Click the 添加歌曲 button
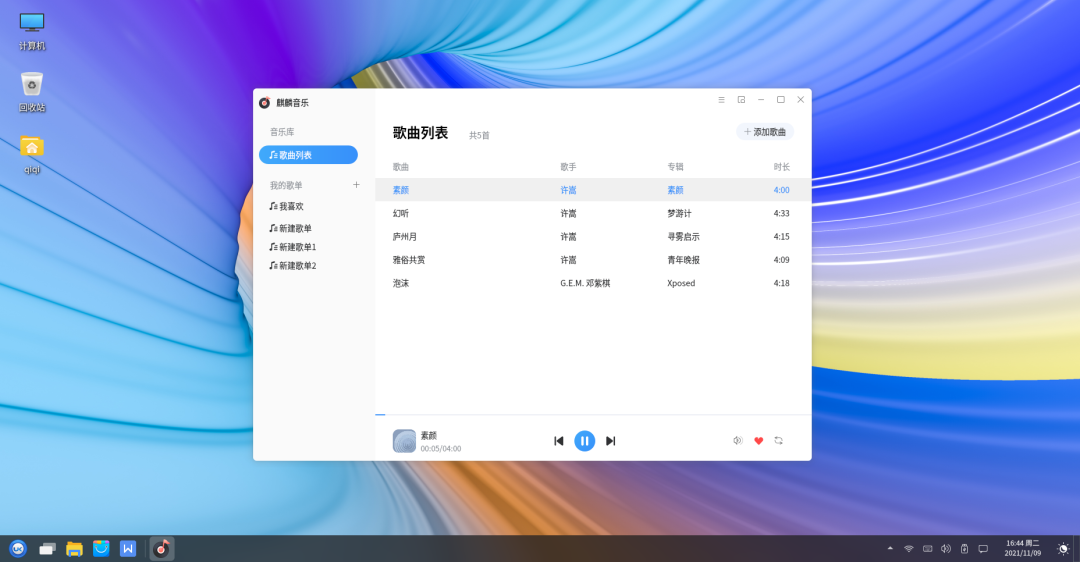Screen dimensions: 1080x562 765,132
